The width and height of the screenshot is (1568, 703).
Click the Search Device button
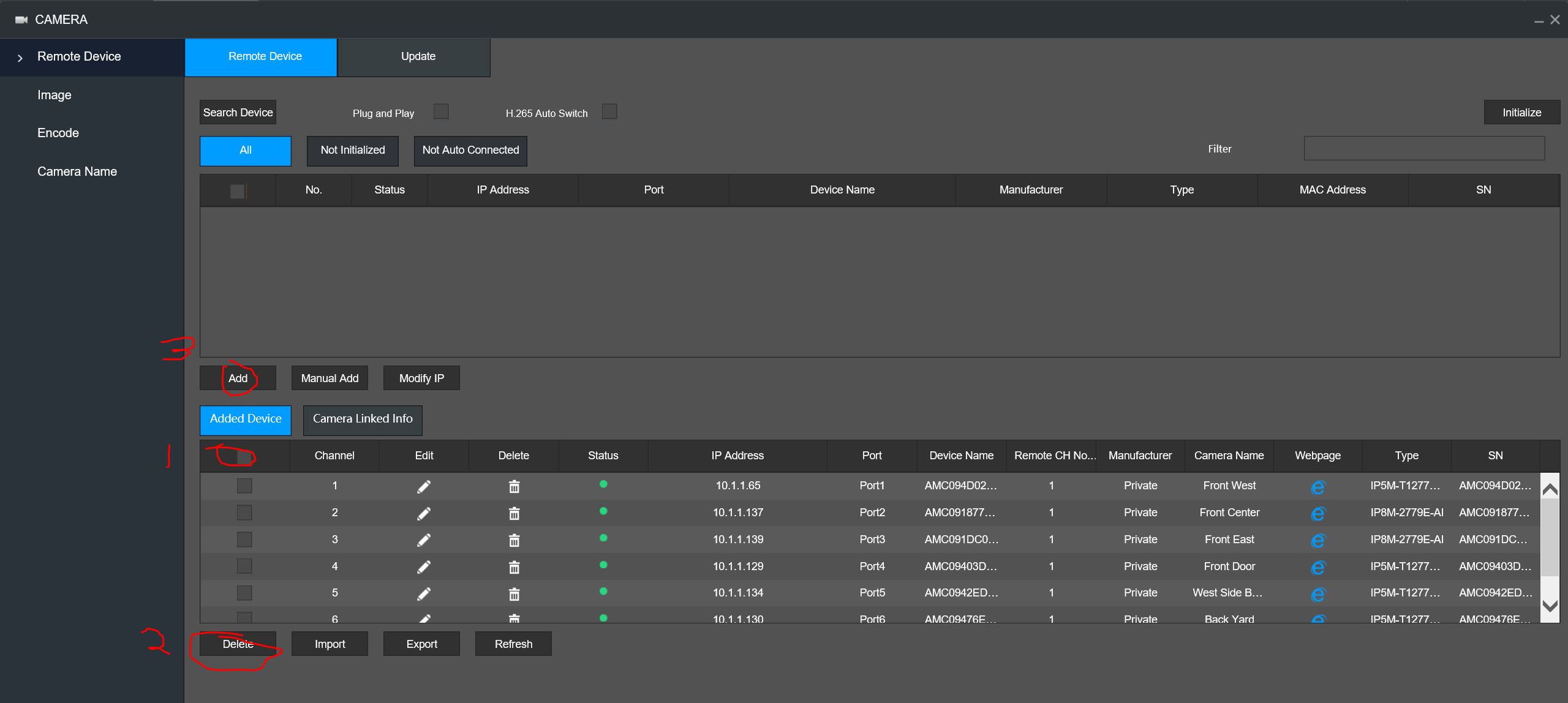tap(238, 112)
